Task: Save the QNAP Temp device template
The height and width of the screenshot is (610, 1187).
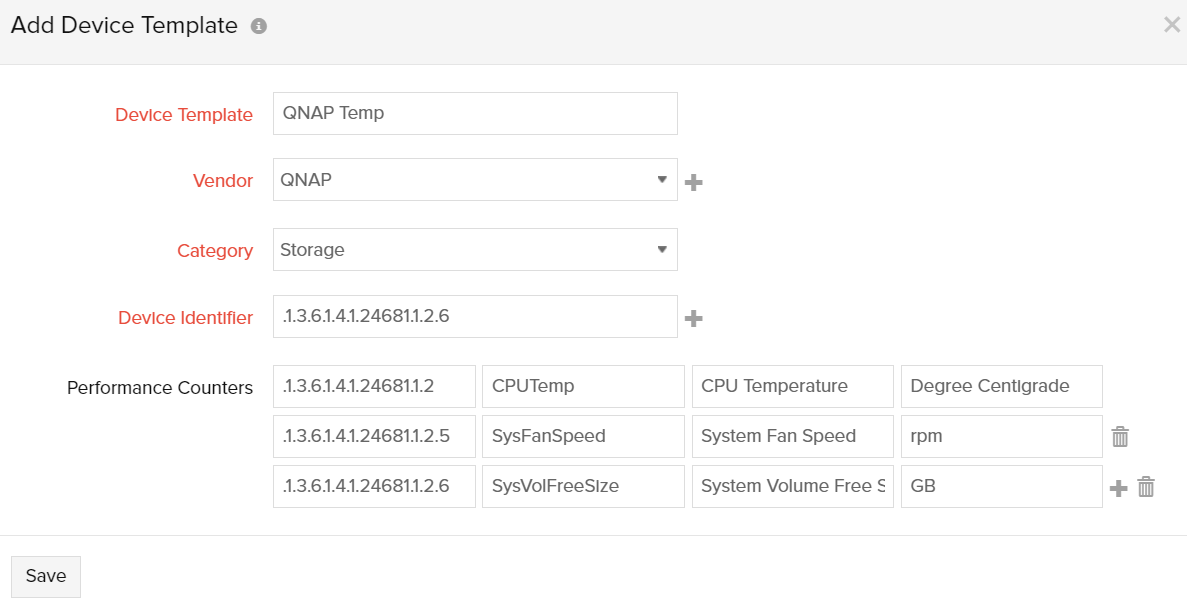Action: tap(45, 576)
